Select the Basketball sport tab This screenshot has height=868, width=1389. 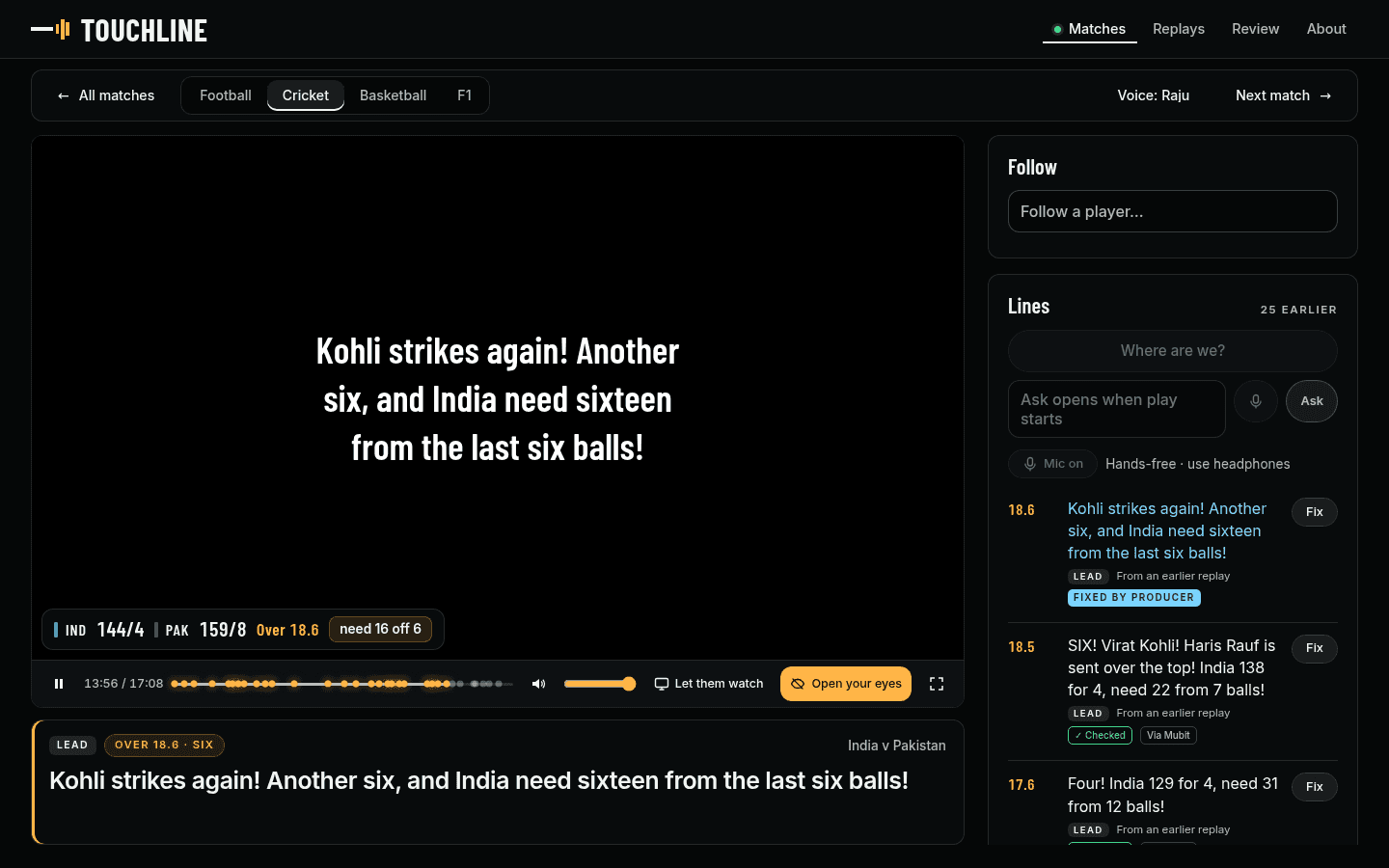(x=394, y=95)
